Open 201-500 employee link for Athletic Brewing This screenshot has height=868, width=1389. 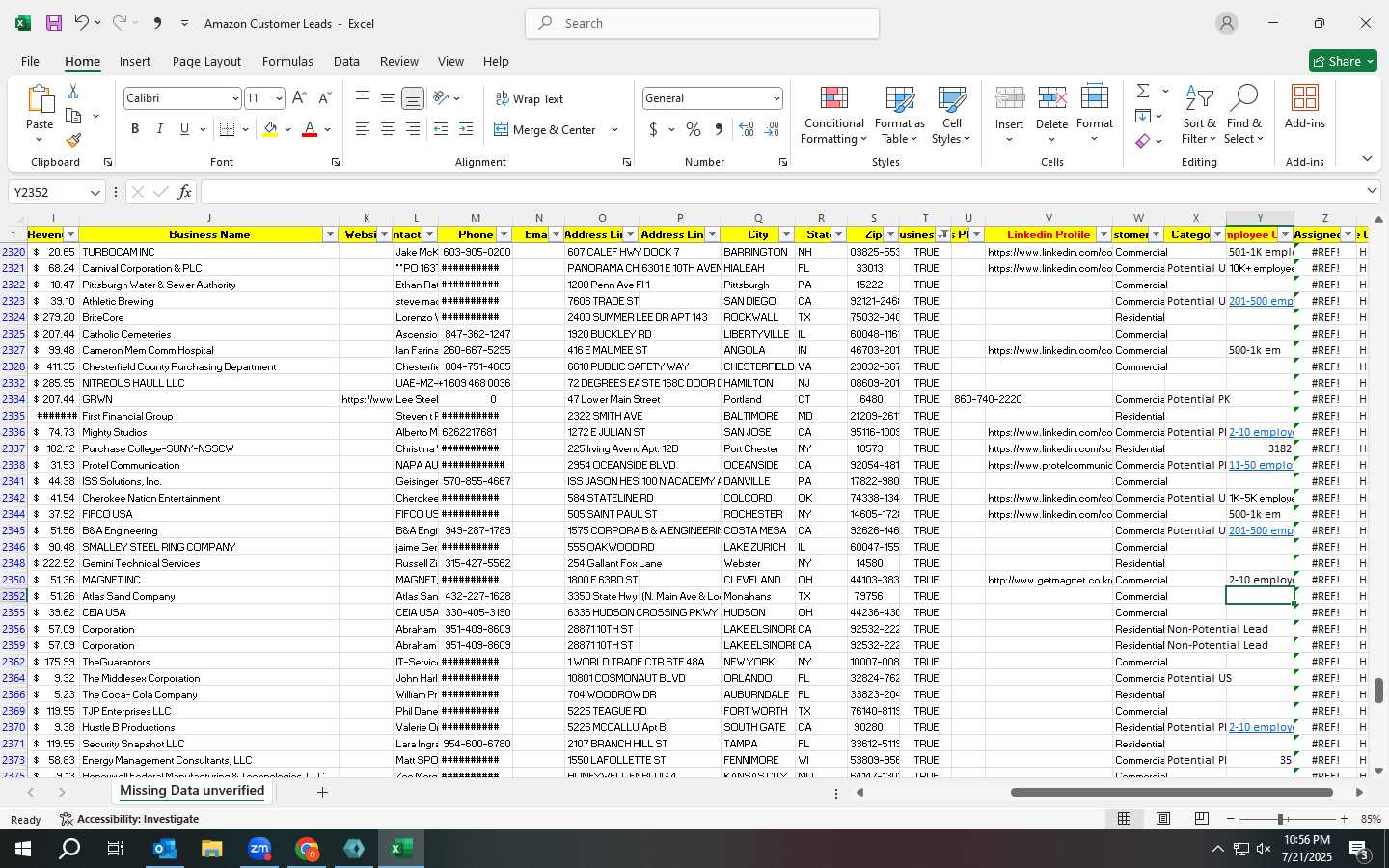click(1261, 301)
